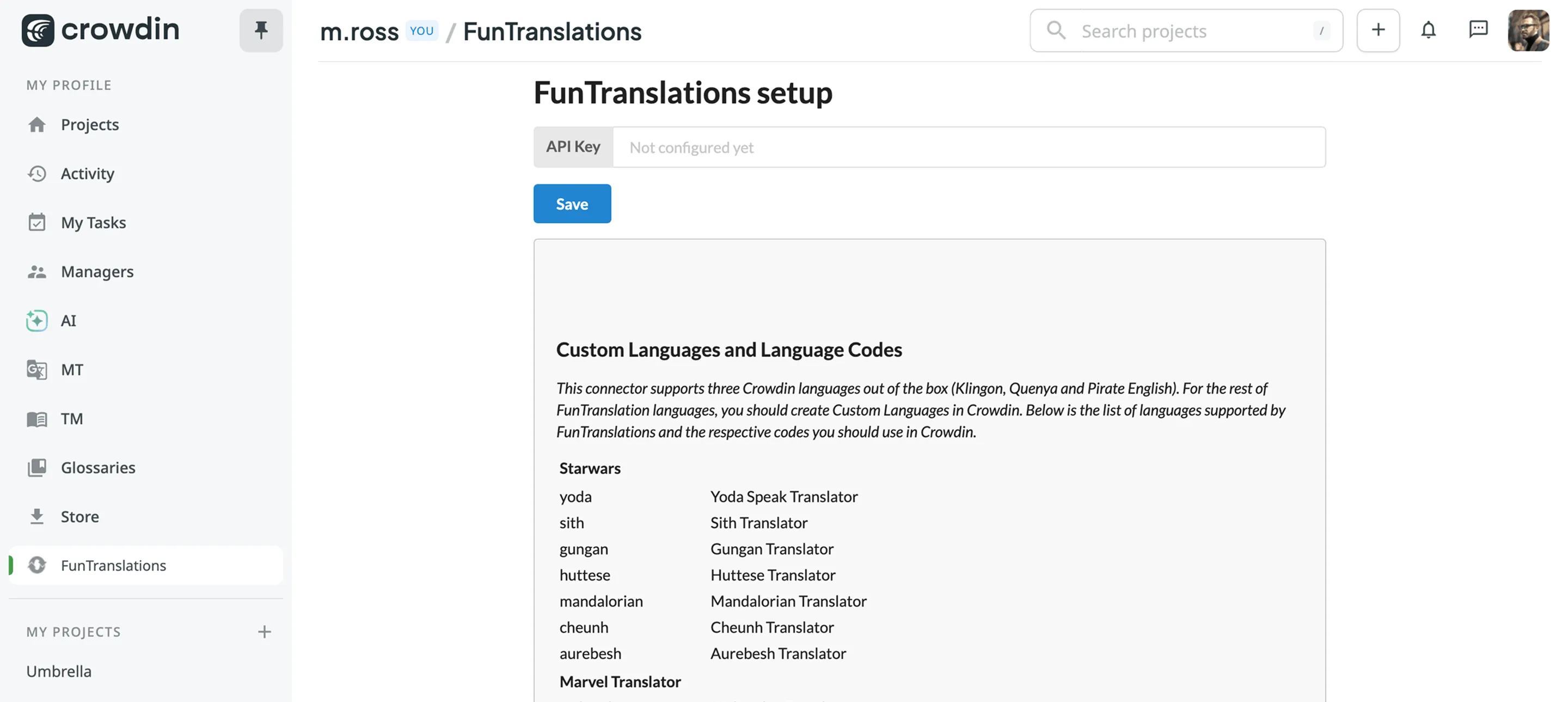The image size is (1568, 702).
Task: Click the plus create button
Action: coord(1378,30)
